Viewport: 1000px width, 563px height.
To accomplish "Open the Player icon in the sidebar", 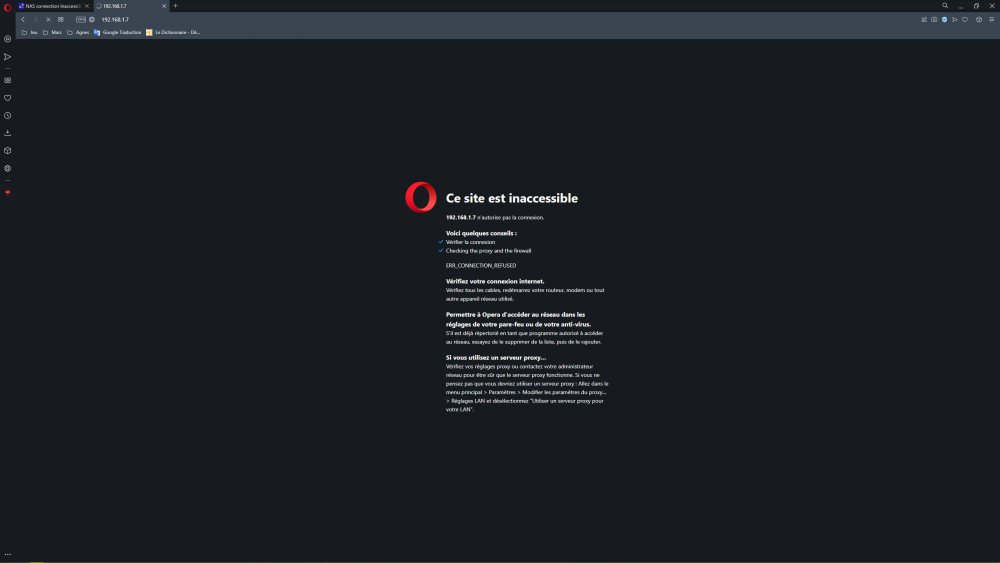I will [8, 39].
